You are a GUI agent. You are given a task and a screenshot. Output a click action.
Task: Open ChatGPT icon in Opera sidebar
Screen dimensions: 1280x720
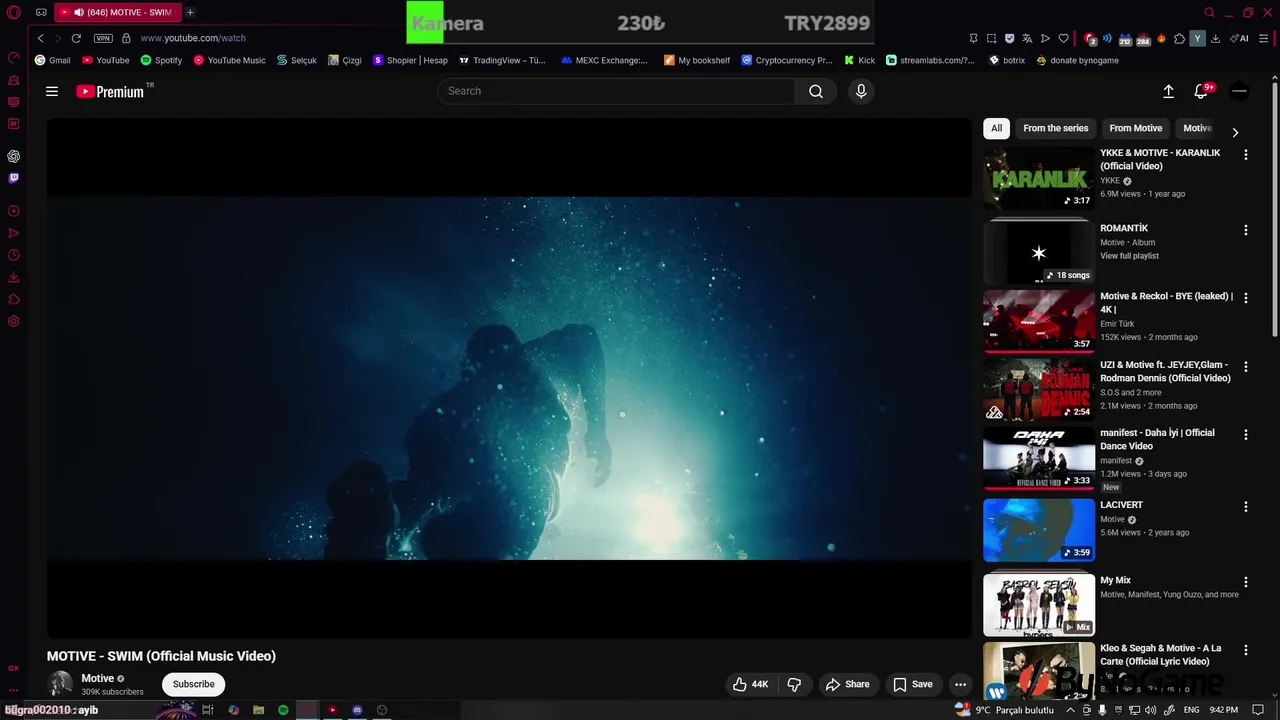click(13, 156)
